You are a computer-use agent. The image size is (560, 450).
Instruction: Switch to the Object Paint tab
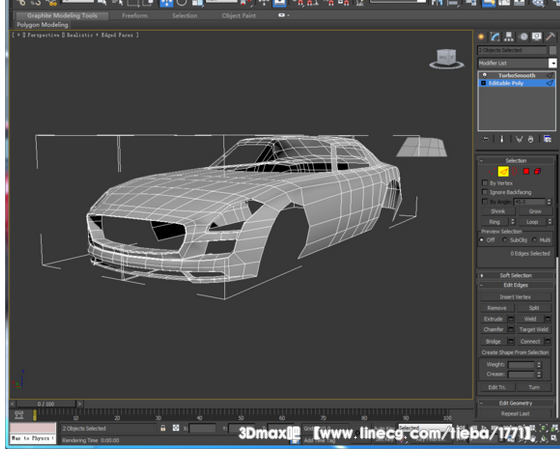(x=239, y=16)
